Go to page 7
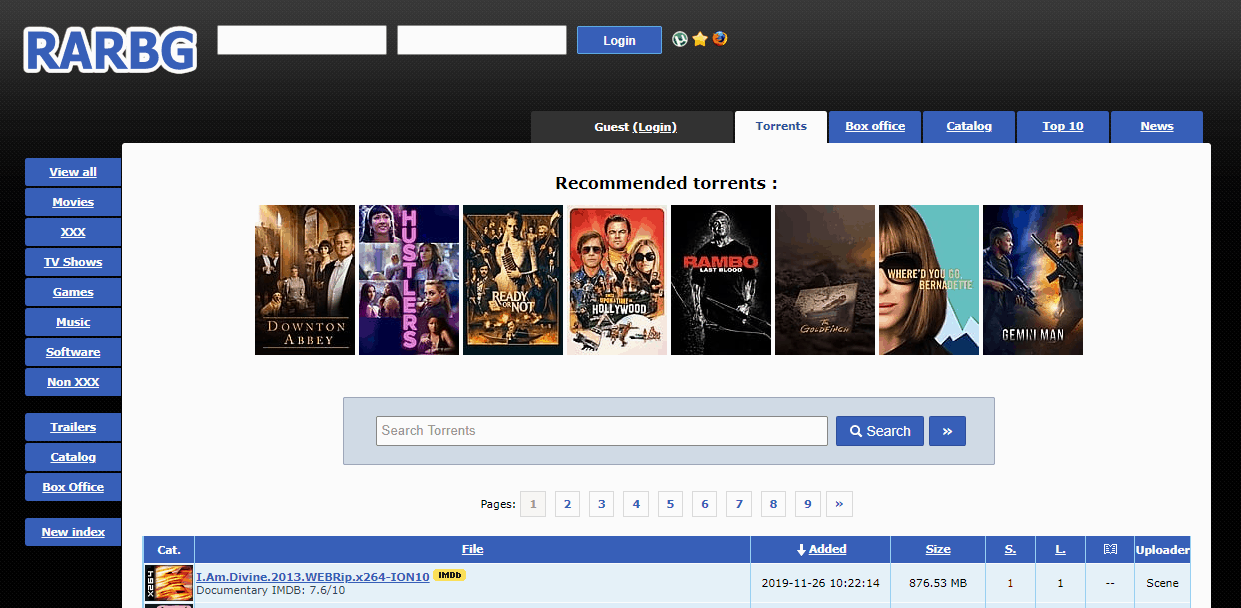The image size is (1241, 608). click(739, 504)
